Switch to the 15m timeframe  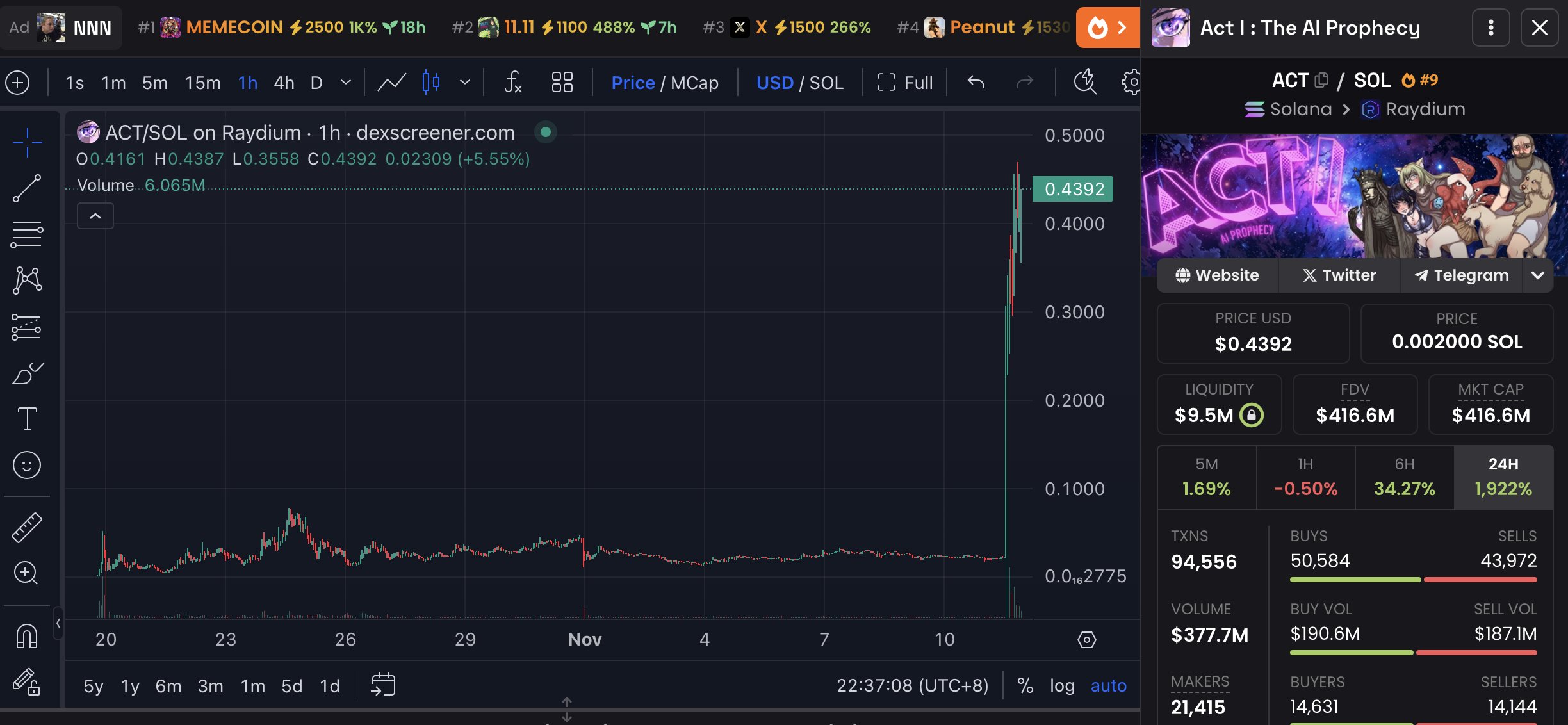[202, 82]
